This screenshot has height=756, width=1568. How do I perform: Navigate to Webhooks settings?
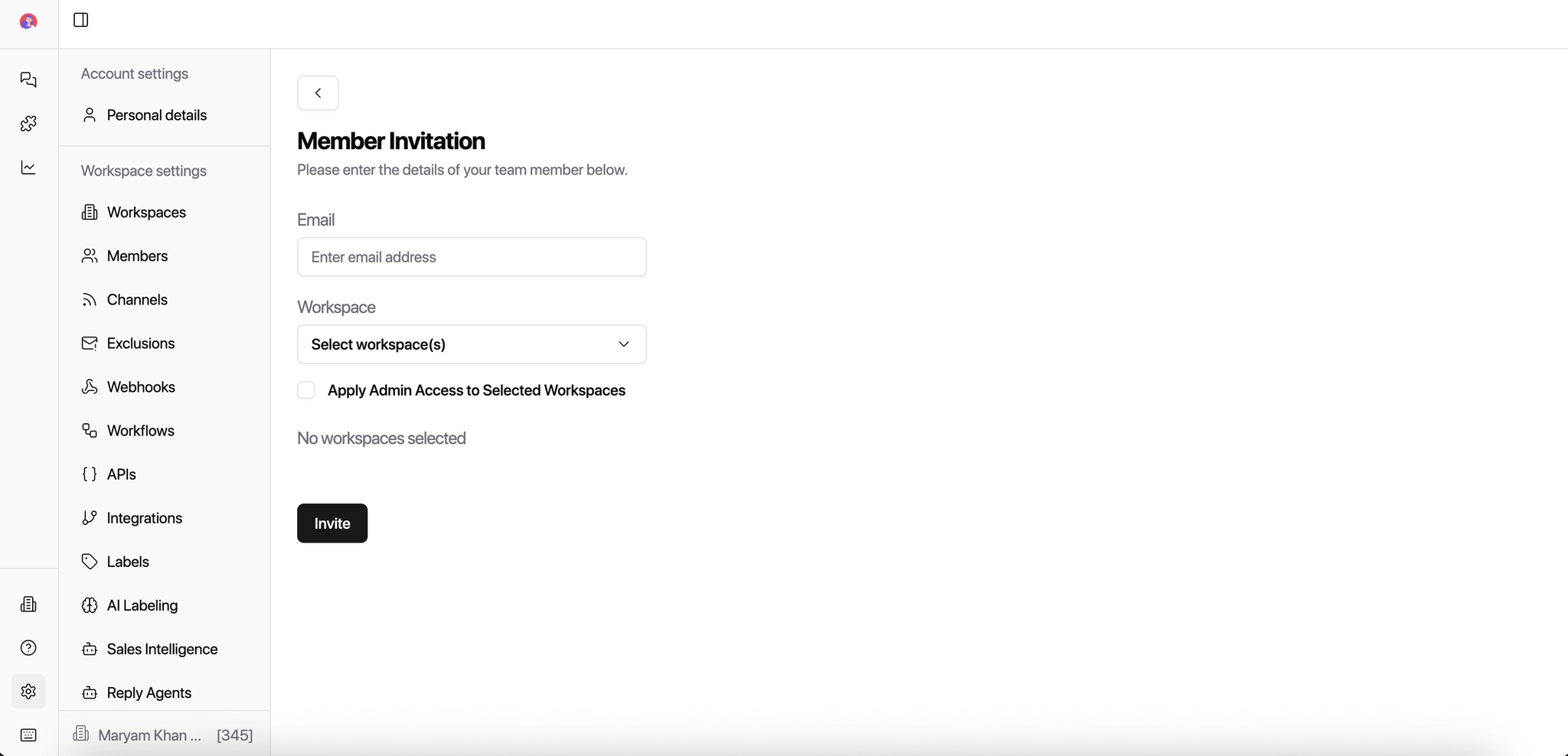click(141, 386)
